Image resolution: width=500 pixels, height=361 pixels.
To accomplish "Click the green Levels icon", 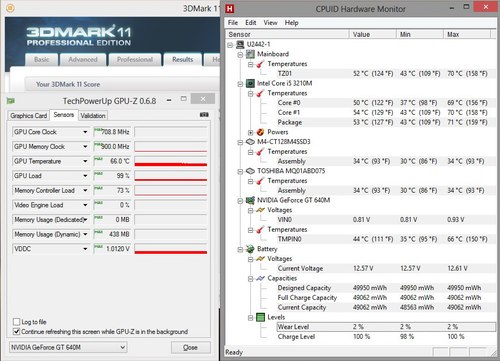I will pos(260,317).
